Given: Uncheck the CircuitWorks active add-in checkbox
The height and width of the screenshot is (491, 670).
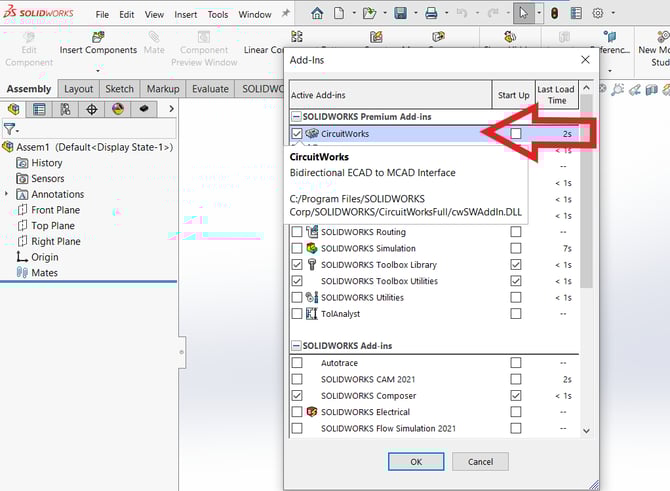Looking at the screenshot, I should 297,134.
